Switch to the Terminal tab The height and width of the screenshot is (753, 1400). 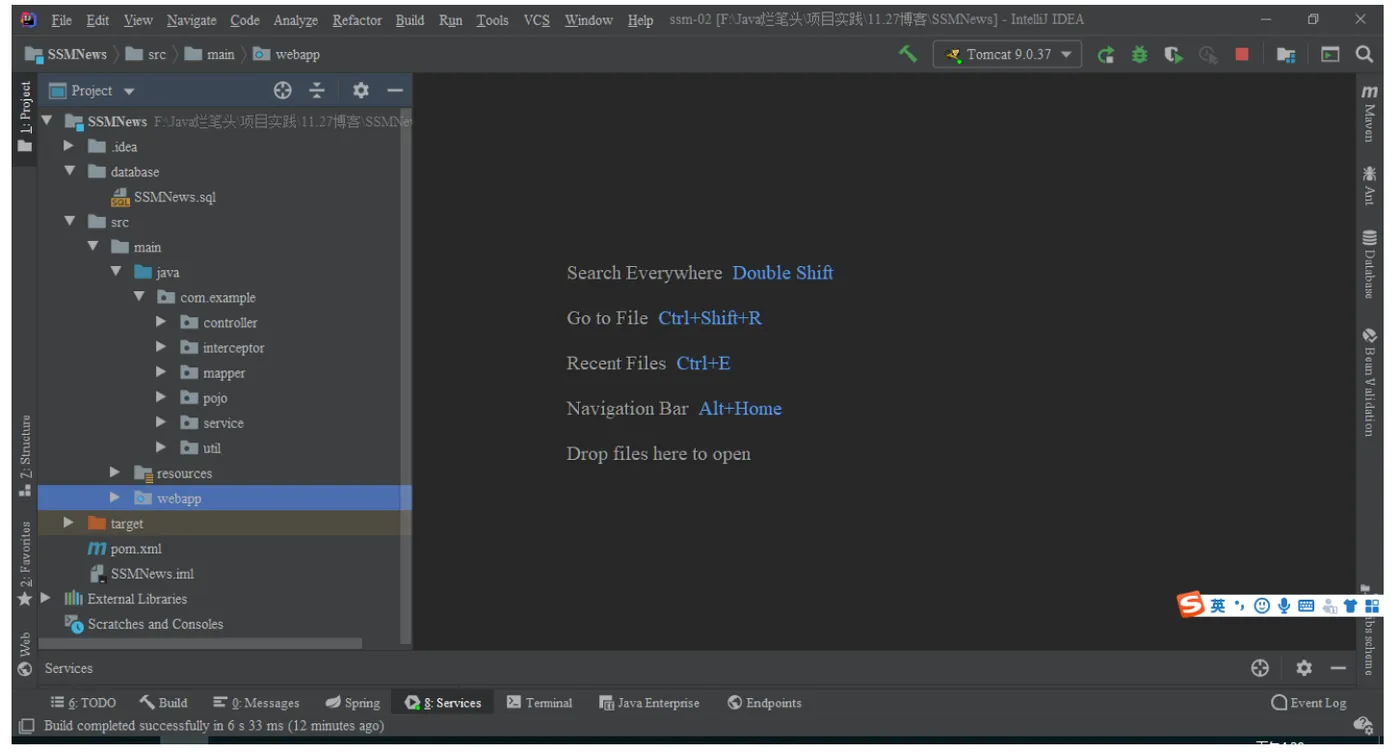pos(539,703)
